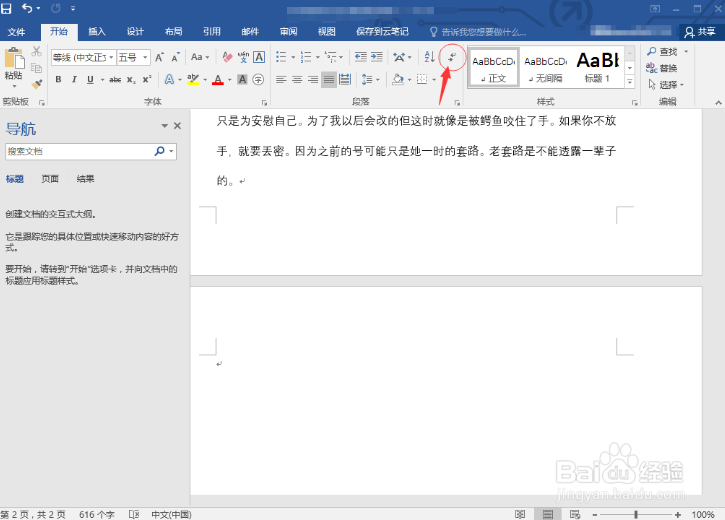Switch to the 设计 tab
Image resolution: width=725 pixels, height=520 pixels.
pos(135,31)
